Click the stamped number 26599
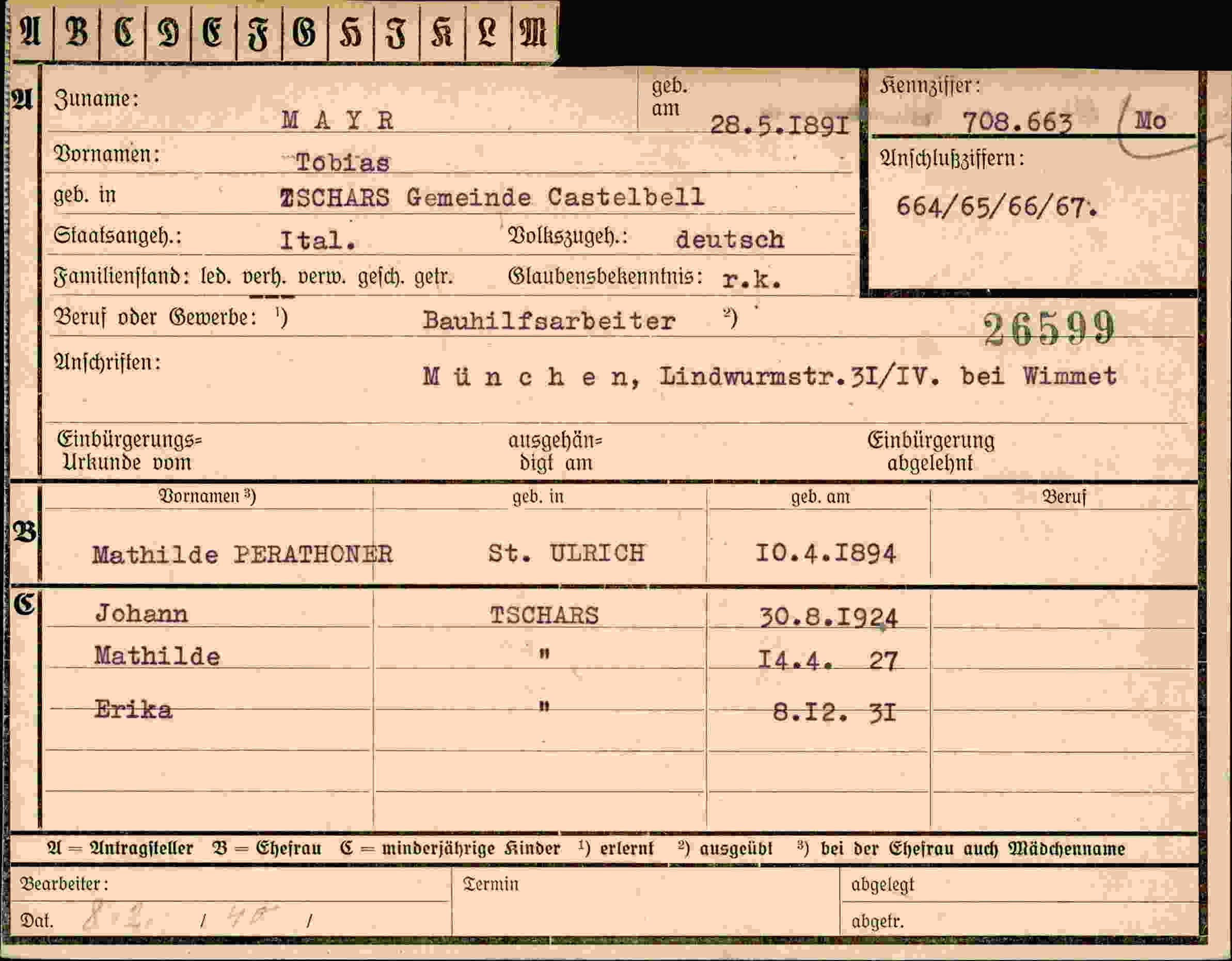The image size is (1232, 961). 1049,328
